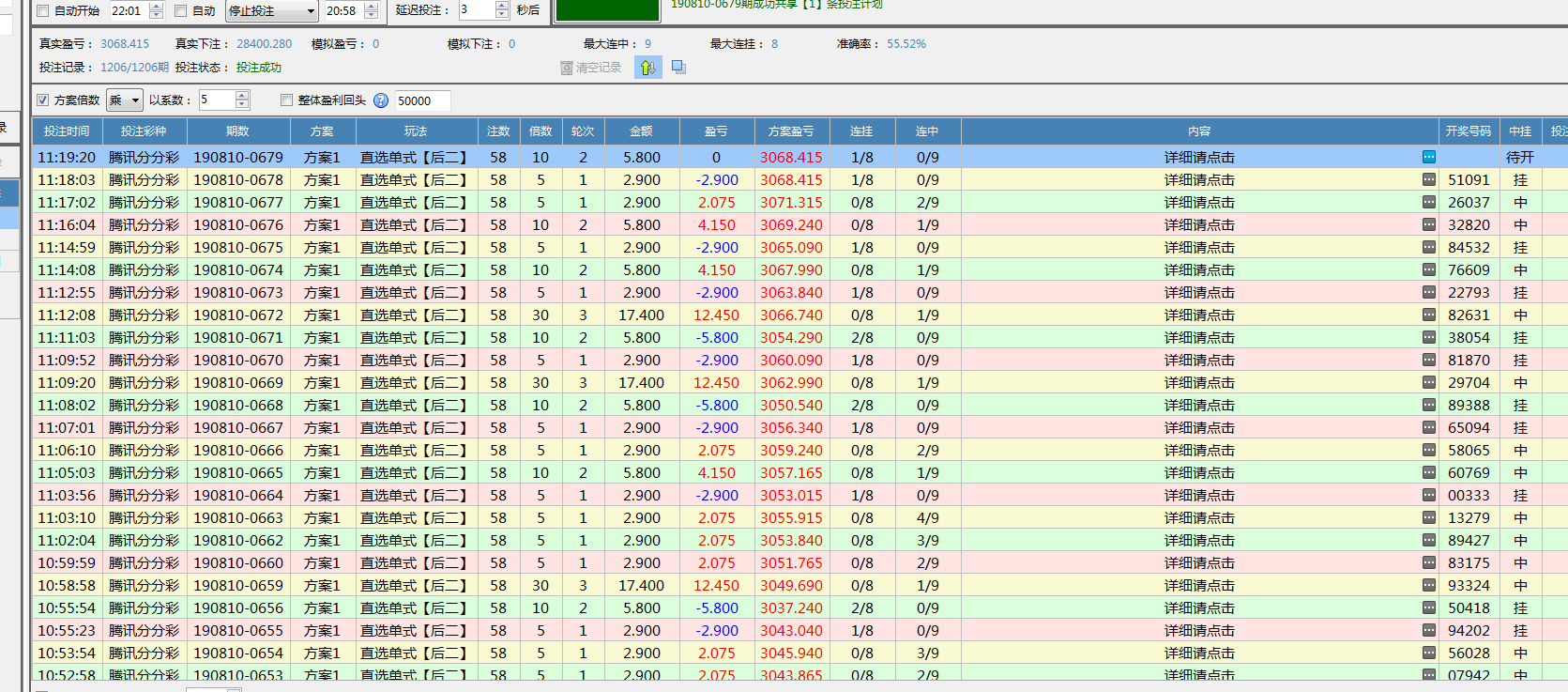Sort by the 方案盈亏 column header

(x=791, y=131)
